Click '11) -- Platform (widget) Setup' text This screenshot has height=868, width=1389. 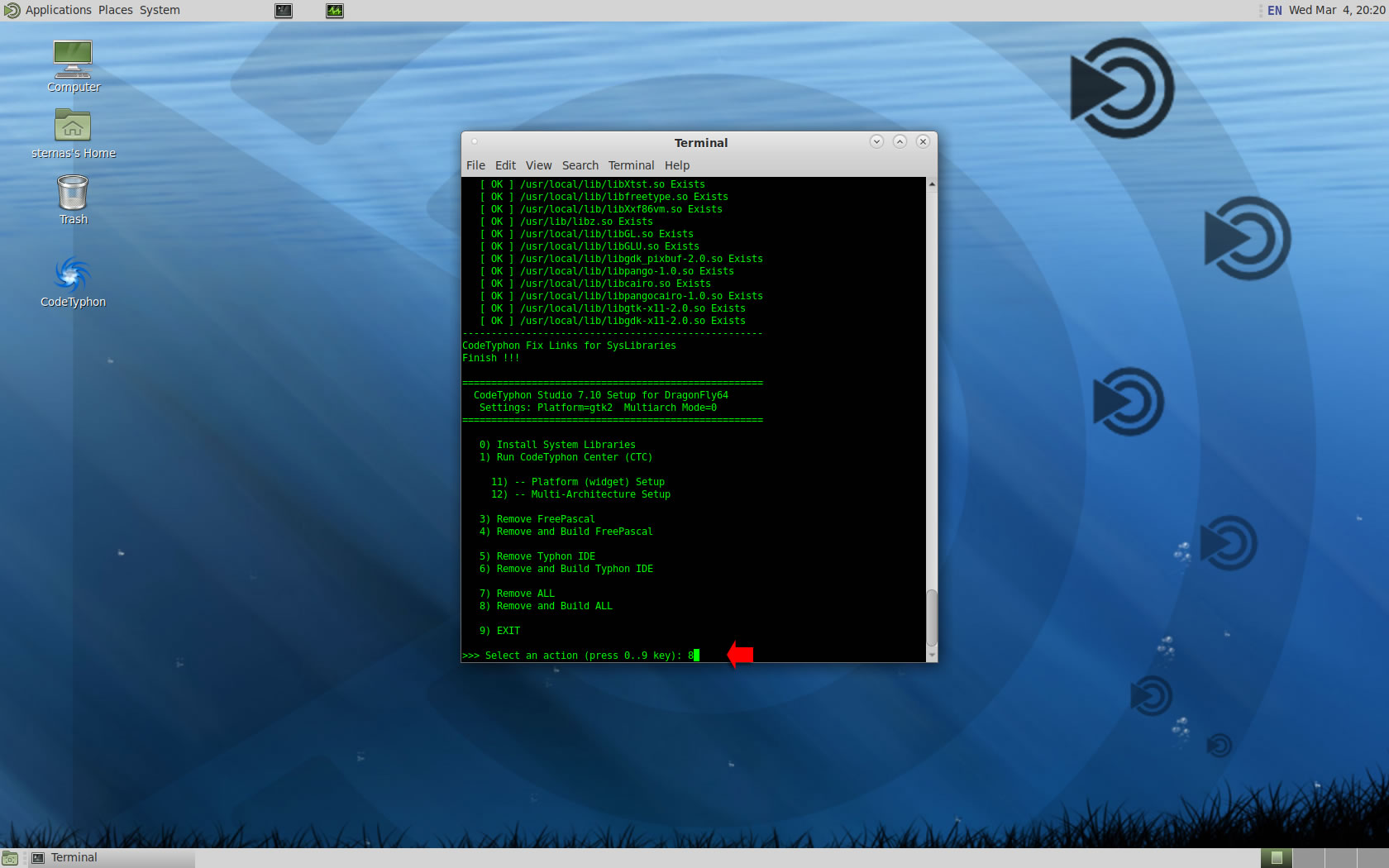pyautogui.click(x=577, y=482)
